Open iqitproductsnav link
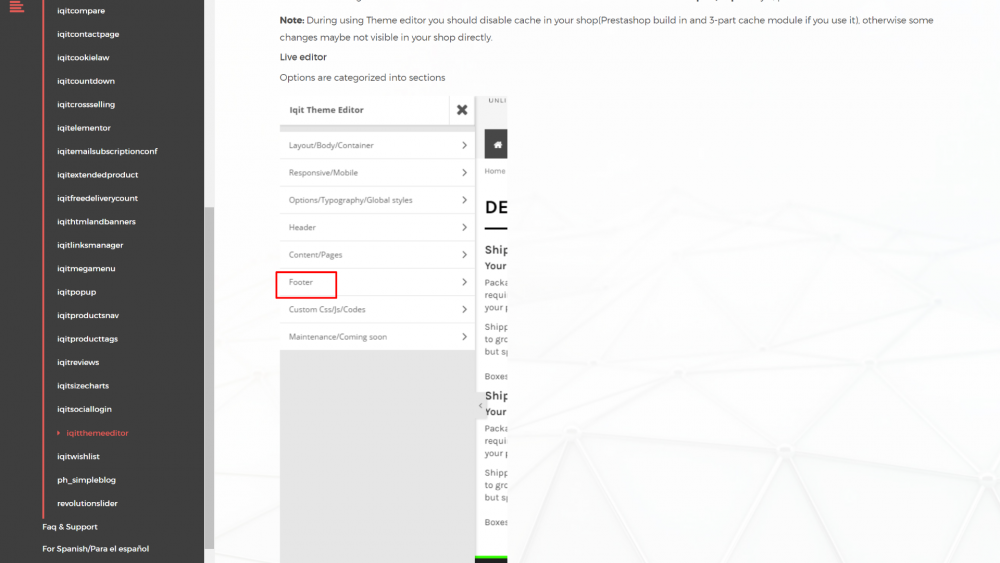This screenshot has height=563, width=1000. [88, 316]
